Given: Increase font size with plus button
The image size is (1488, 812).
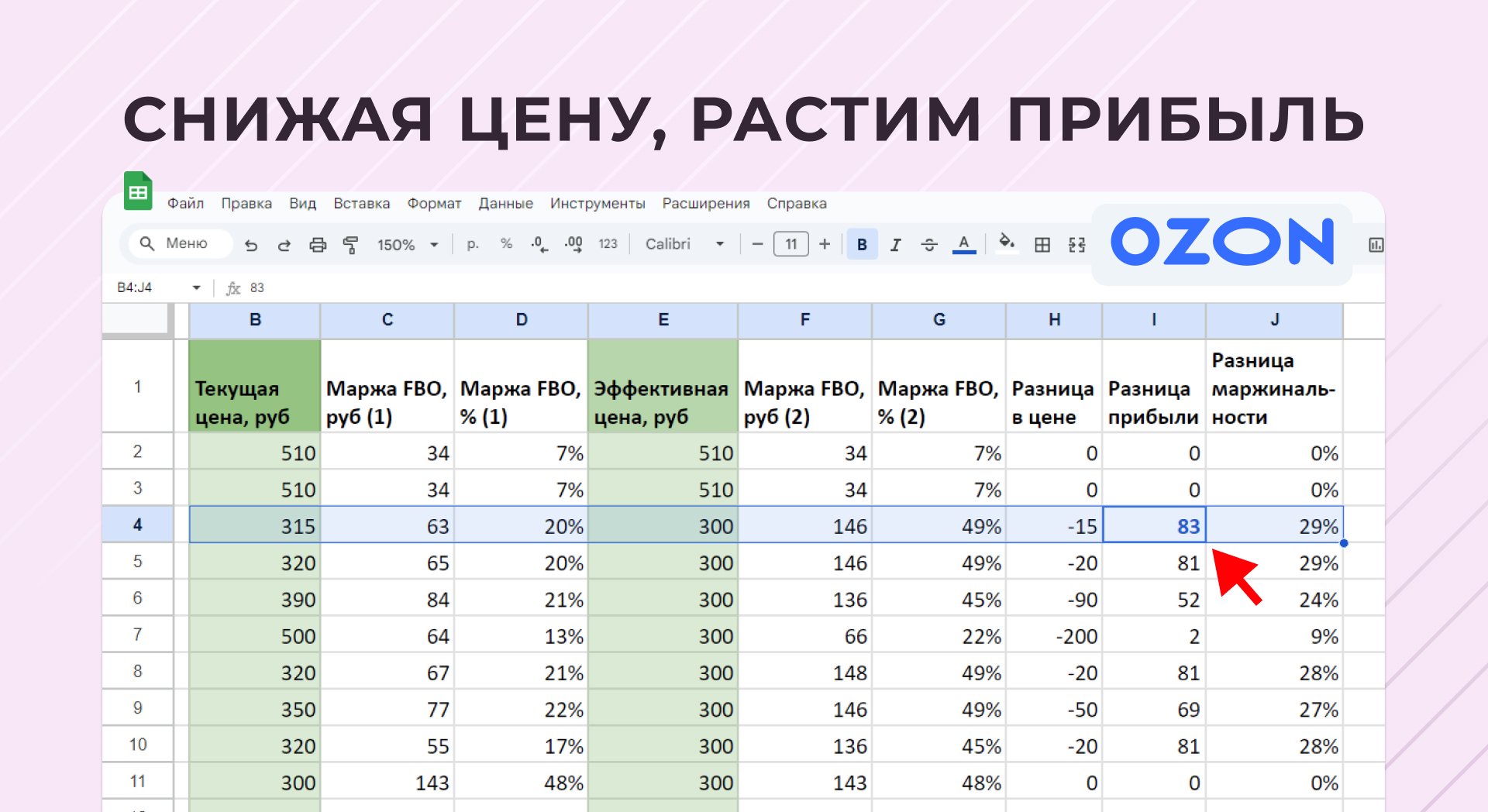Looking at the screenshot, I should click(825, 244).
